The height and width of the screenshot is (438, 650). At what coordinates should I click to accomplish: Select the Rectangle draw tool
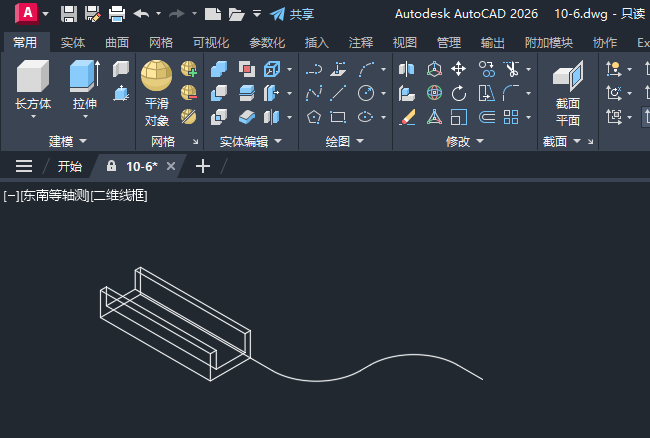338,117
